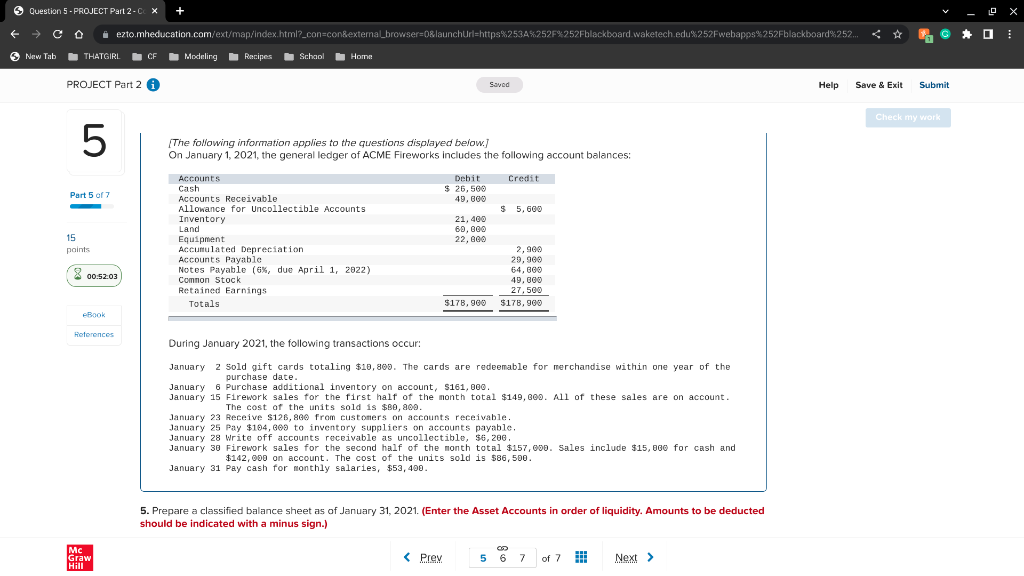1024x576 pixels.
Task: Click the hourglass timer showing 00:52:03
Action: click(x=93, y=276)
